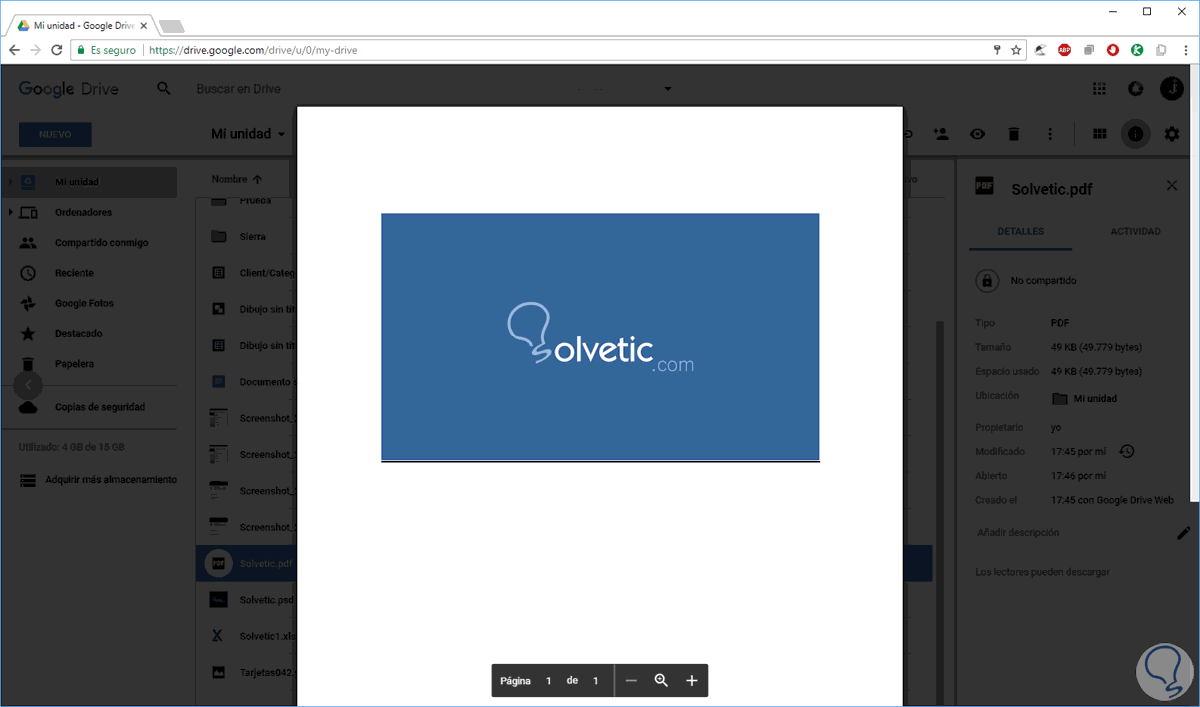The image size is (1200, 707).
Task: Select the Sierra folder row
Action: click(245, 237)
